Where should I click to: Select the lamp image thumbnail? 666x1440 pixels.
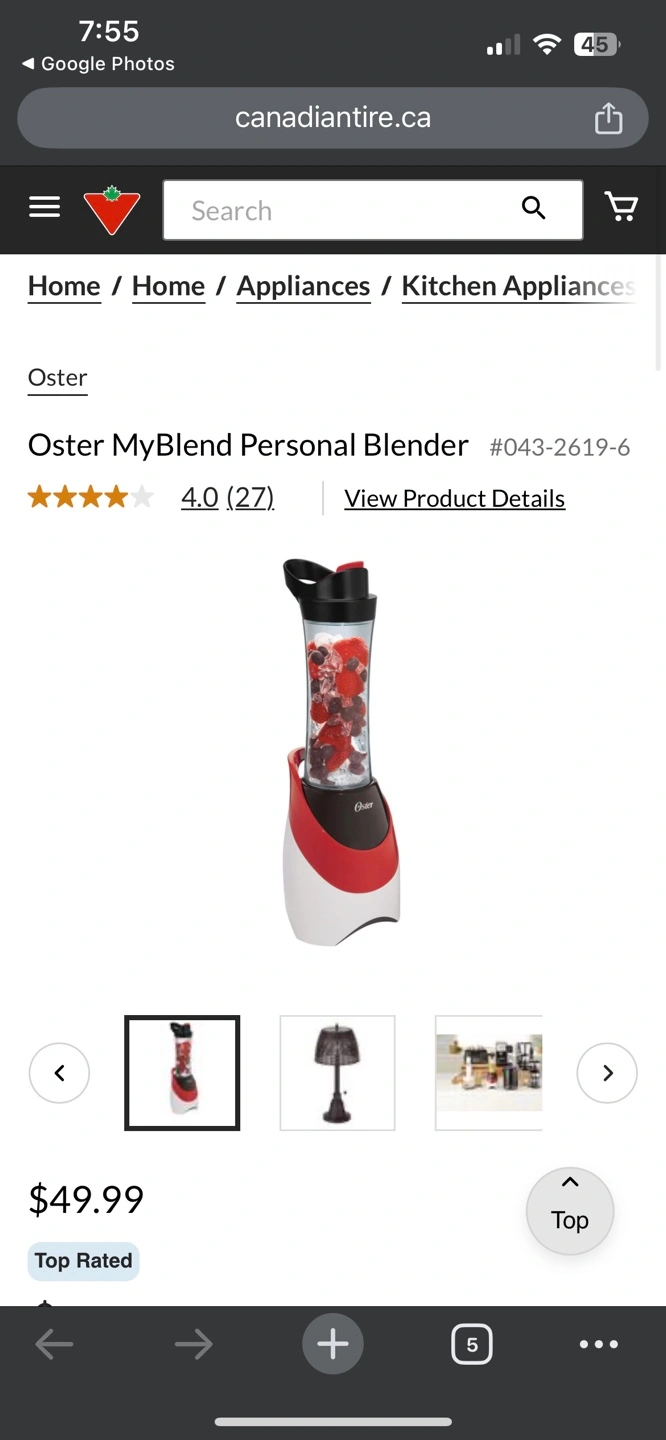click(338, 1073)
